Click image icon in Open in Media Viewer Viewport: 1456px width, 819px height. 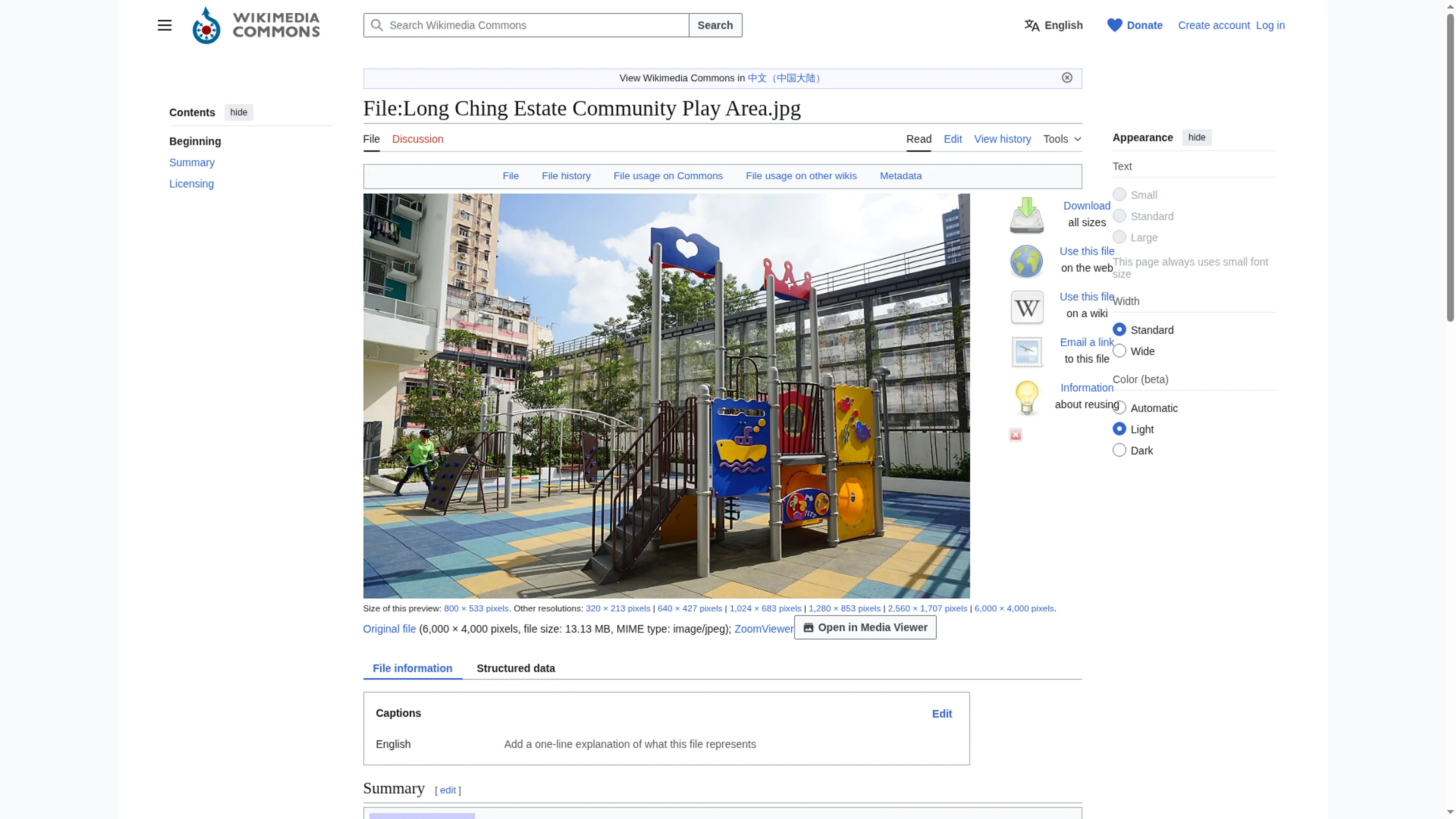808,628
